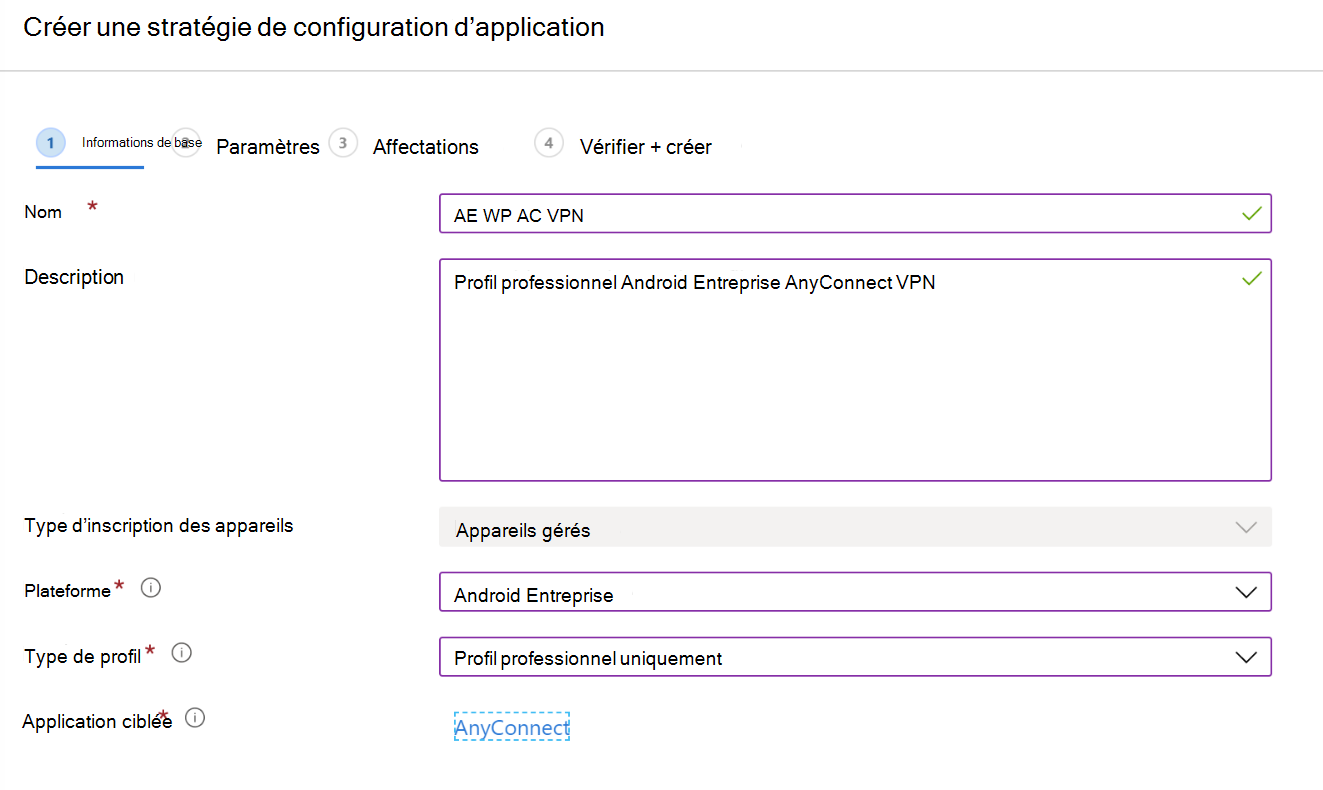Click inside the Description text area
This screenshot has width=1323, height=790.
tap(855, 370)
